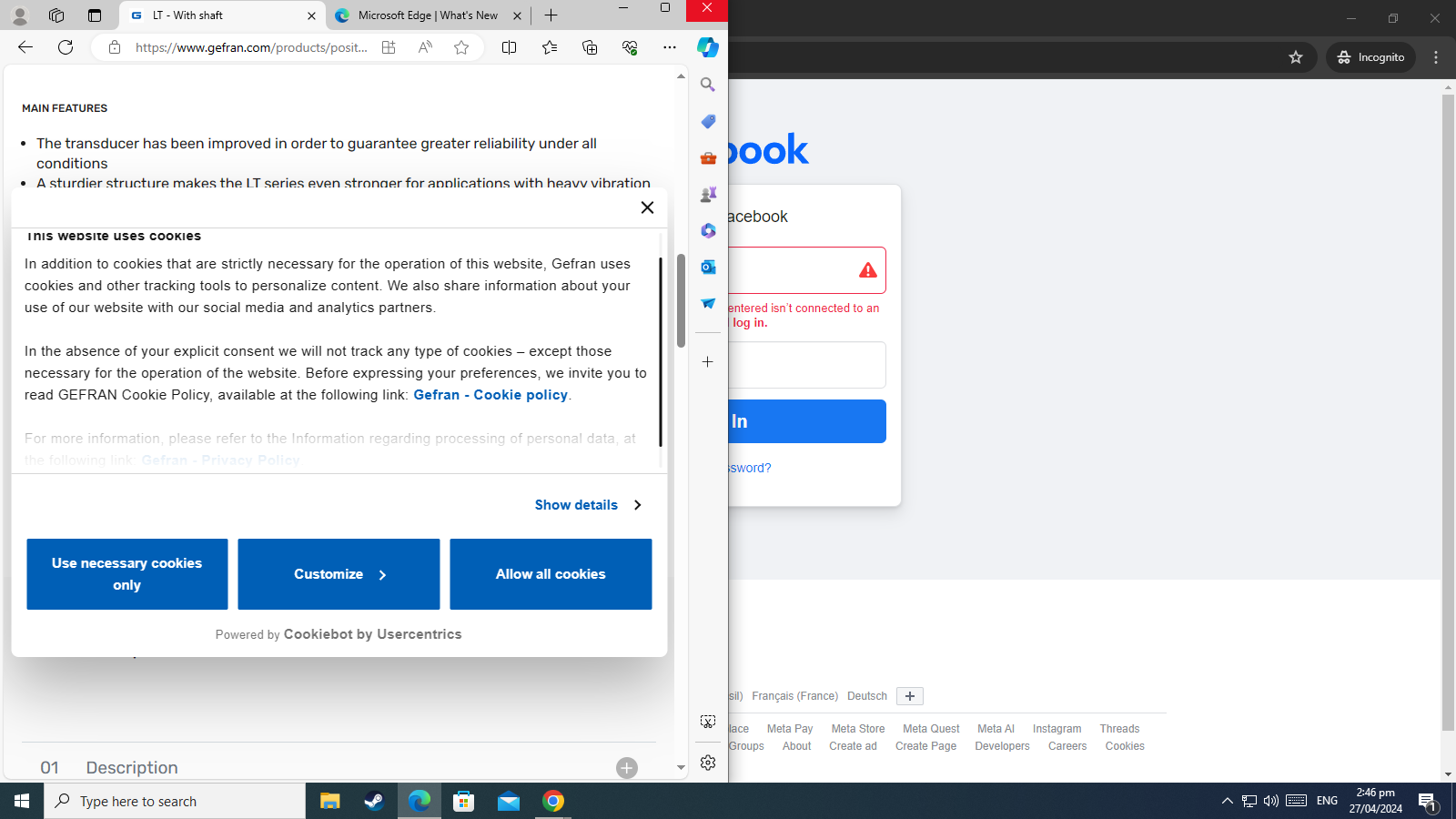
Task: Select Deutsch language on Facebook
Action: (x=867, y=696)
